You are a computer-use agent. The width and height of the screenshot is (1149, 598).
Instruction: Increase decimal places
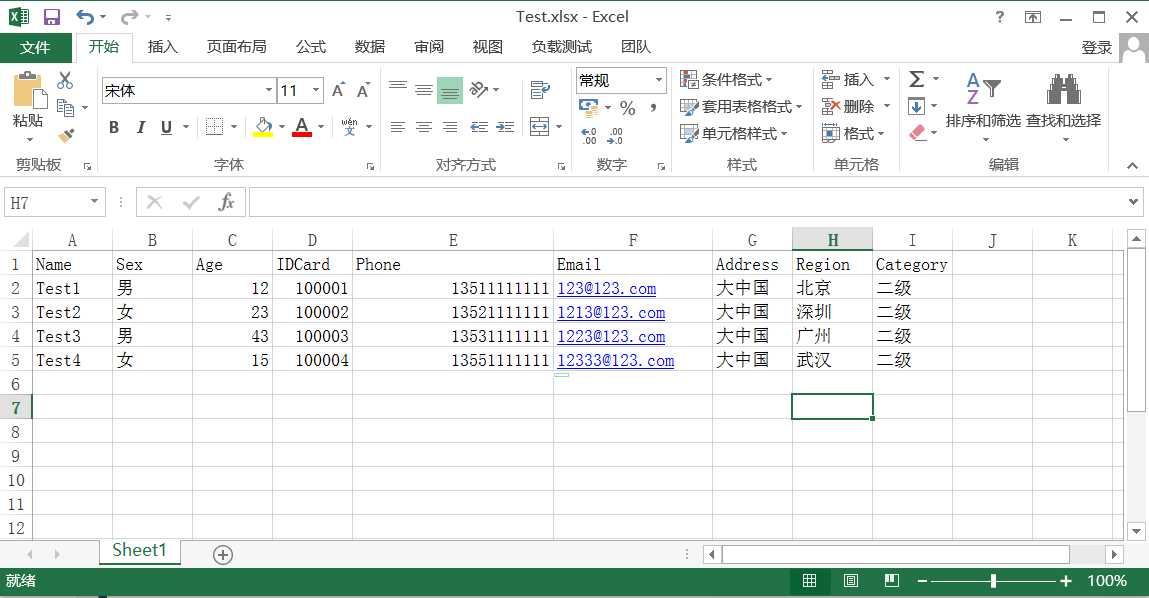589,136
